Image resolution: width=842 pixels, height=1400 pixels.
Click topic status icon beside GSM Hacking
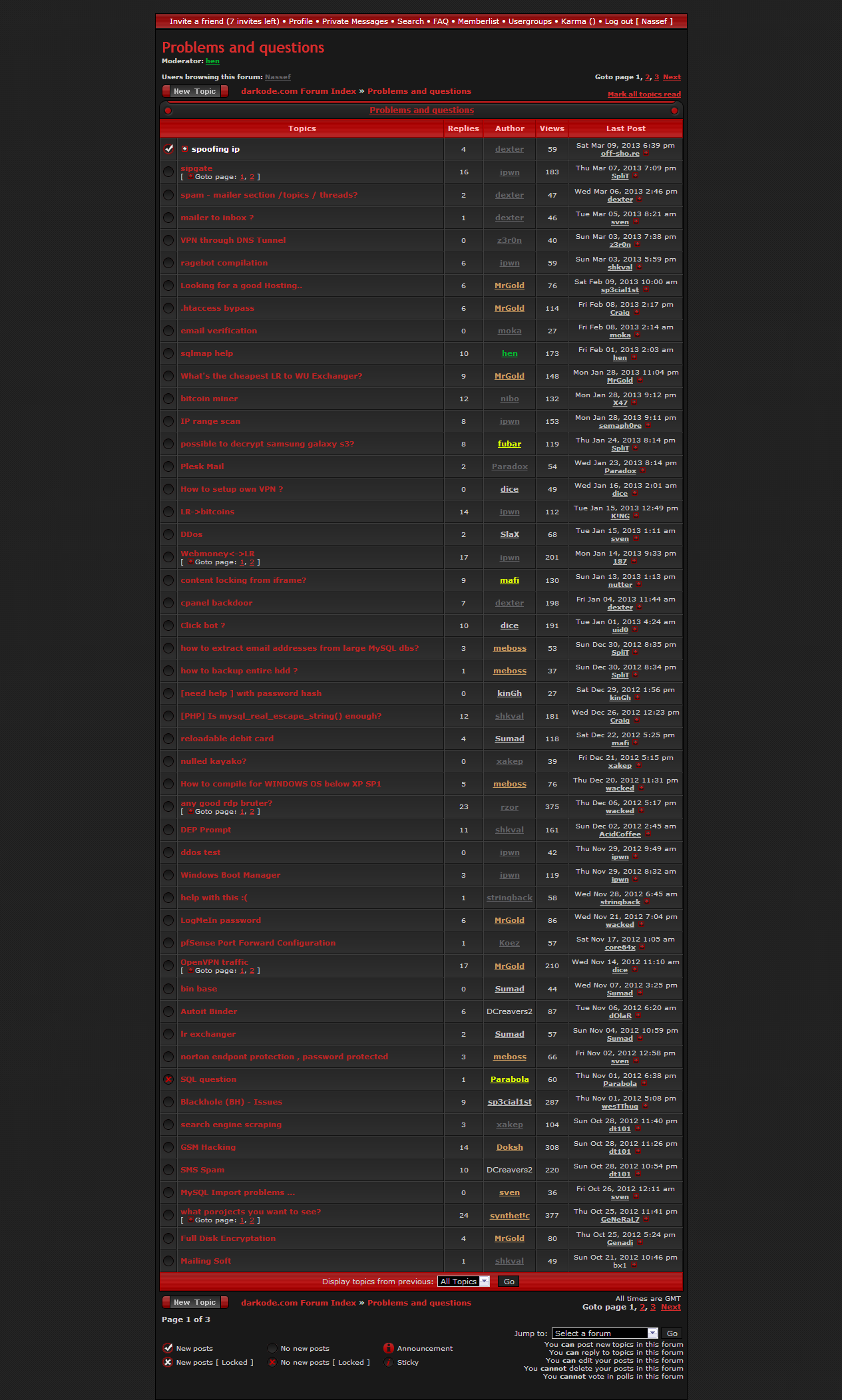coord(168,1147)
